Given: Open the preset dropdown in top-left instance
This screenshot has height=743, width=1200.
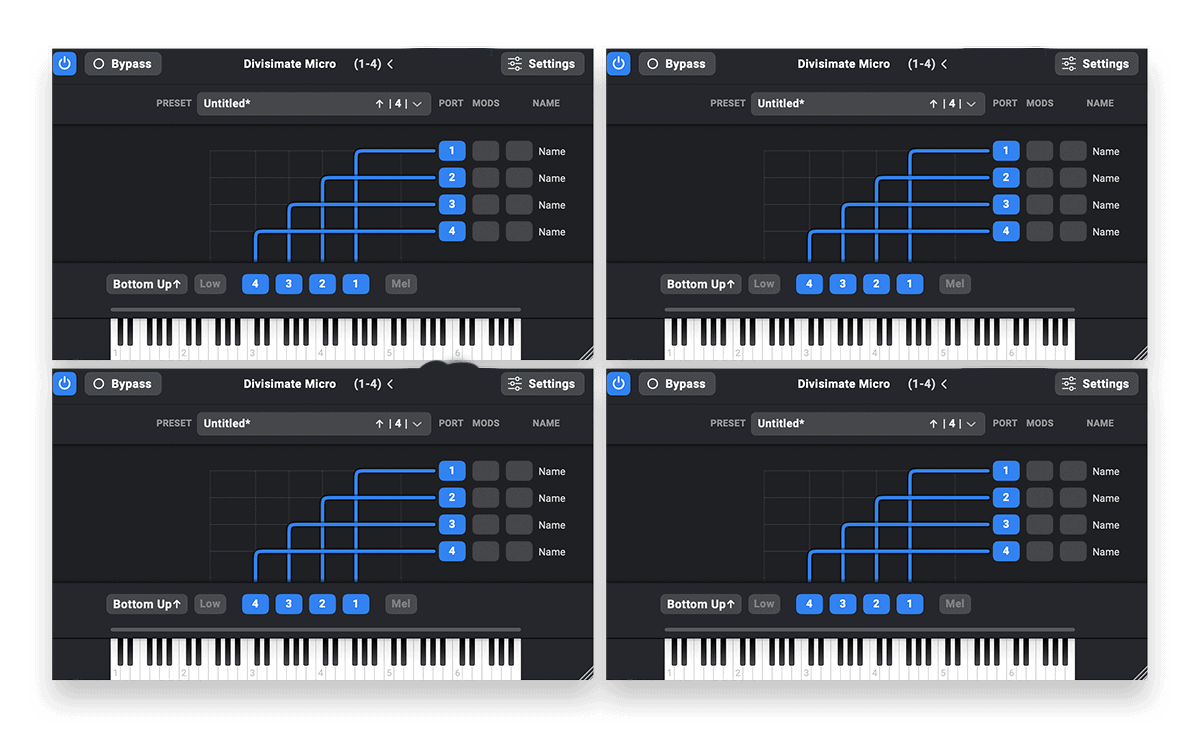Looking at the screenshot, I should click(x=416, y=103).
